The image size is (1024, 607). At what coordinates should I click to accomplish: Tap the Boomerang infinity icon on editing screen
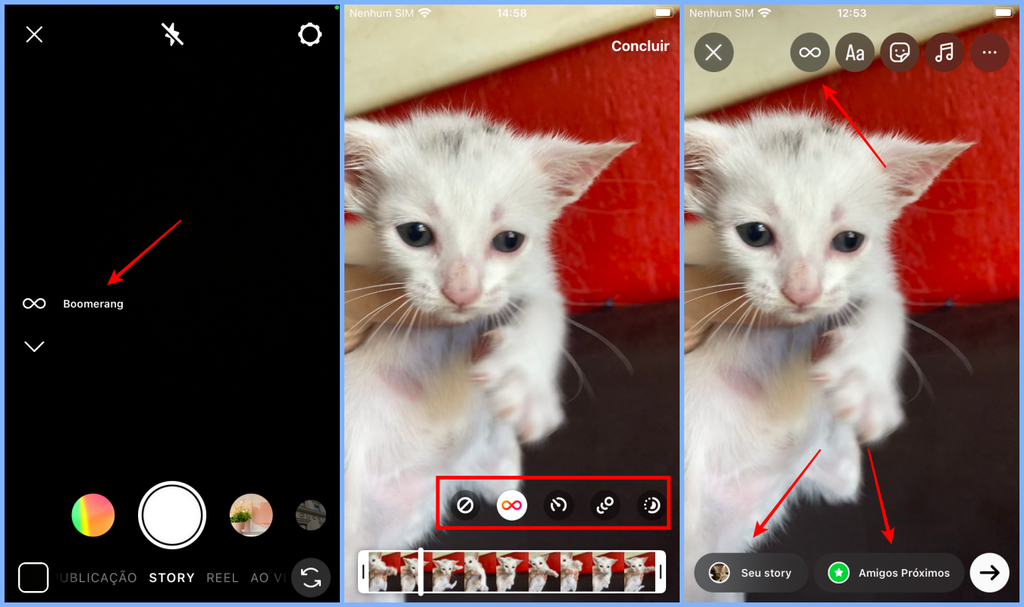[809, 52]
